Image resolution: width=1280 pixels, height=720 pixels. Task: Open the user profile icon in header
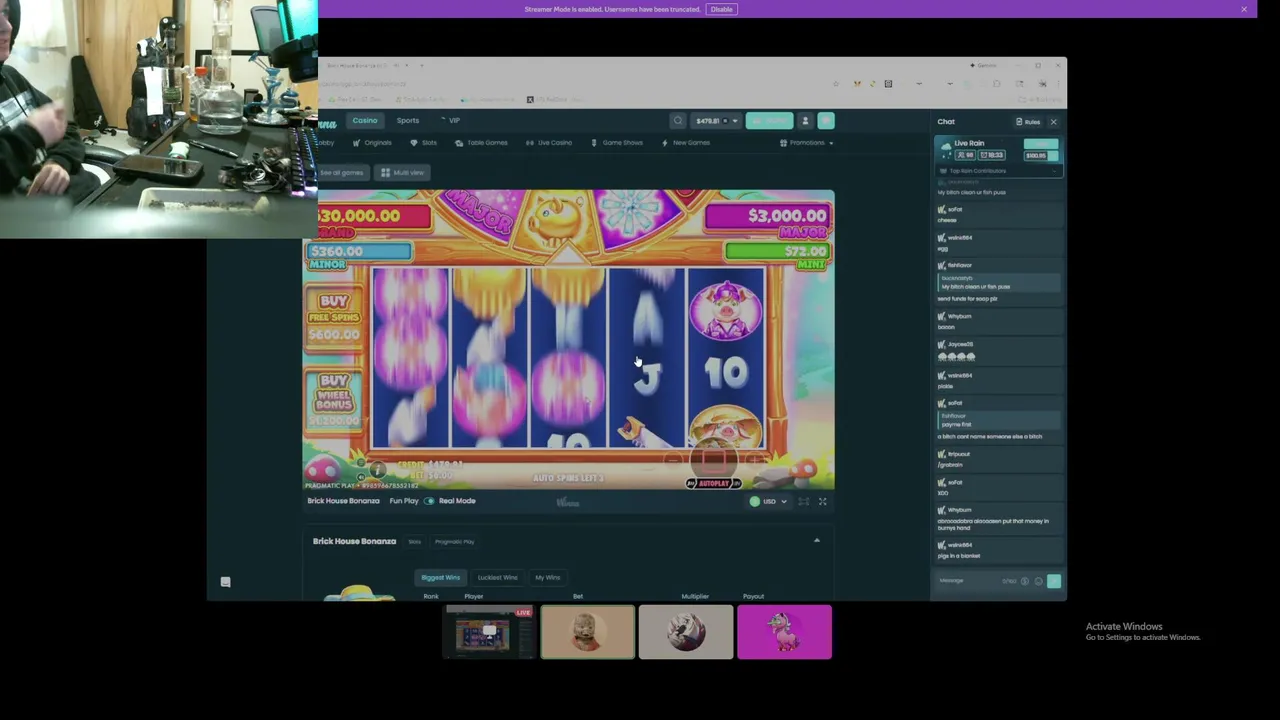805,121
